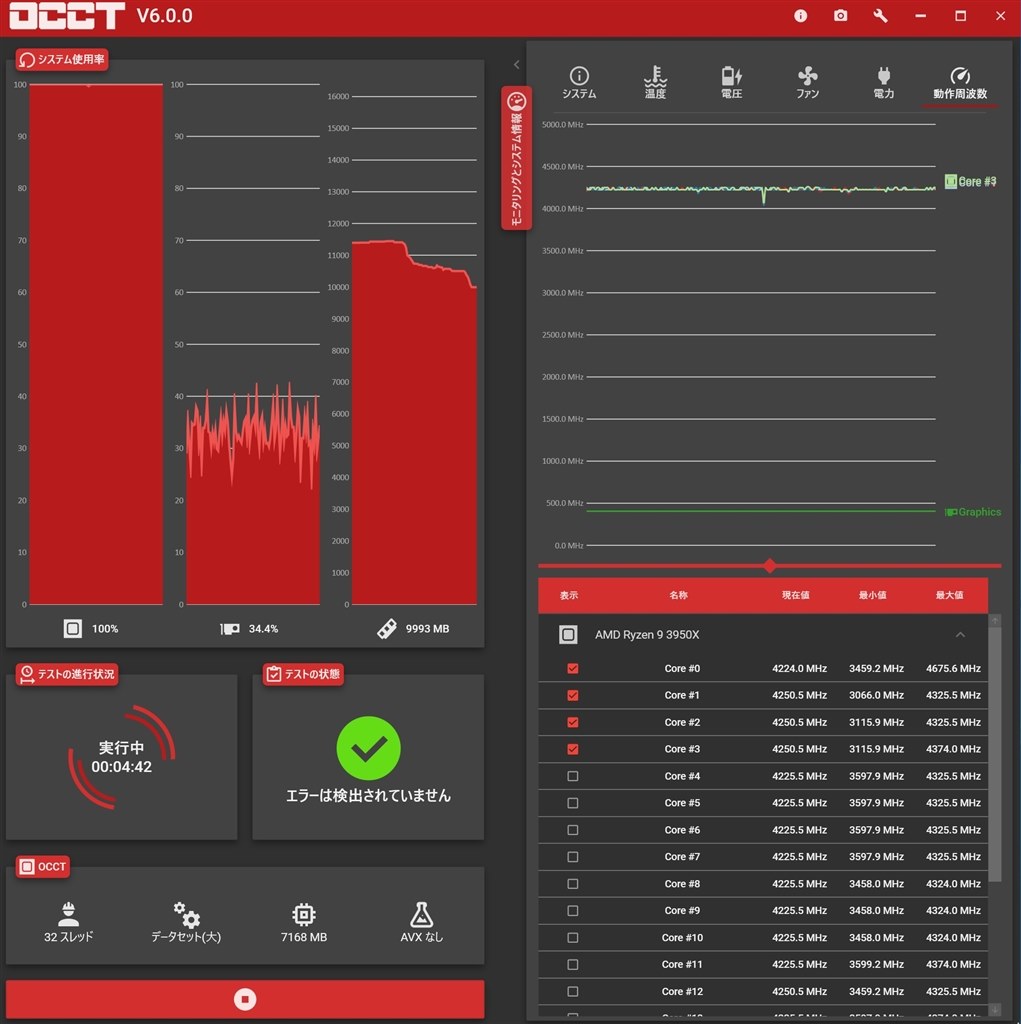Click the AVX なし flask icon
The height and width of the screenshot is (1024, 1021).
421,914
